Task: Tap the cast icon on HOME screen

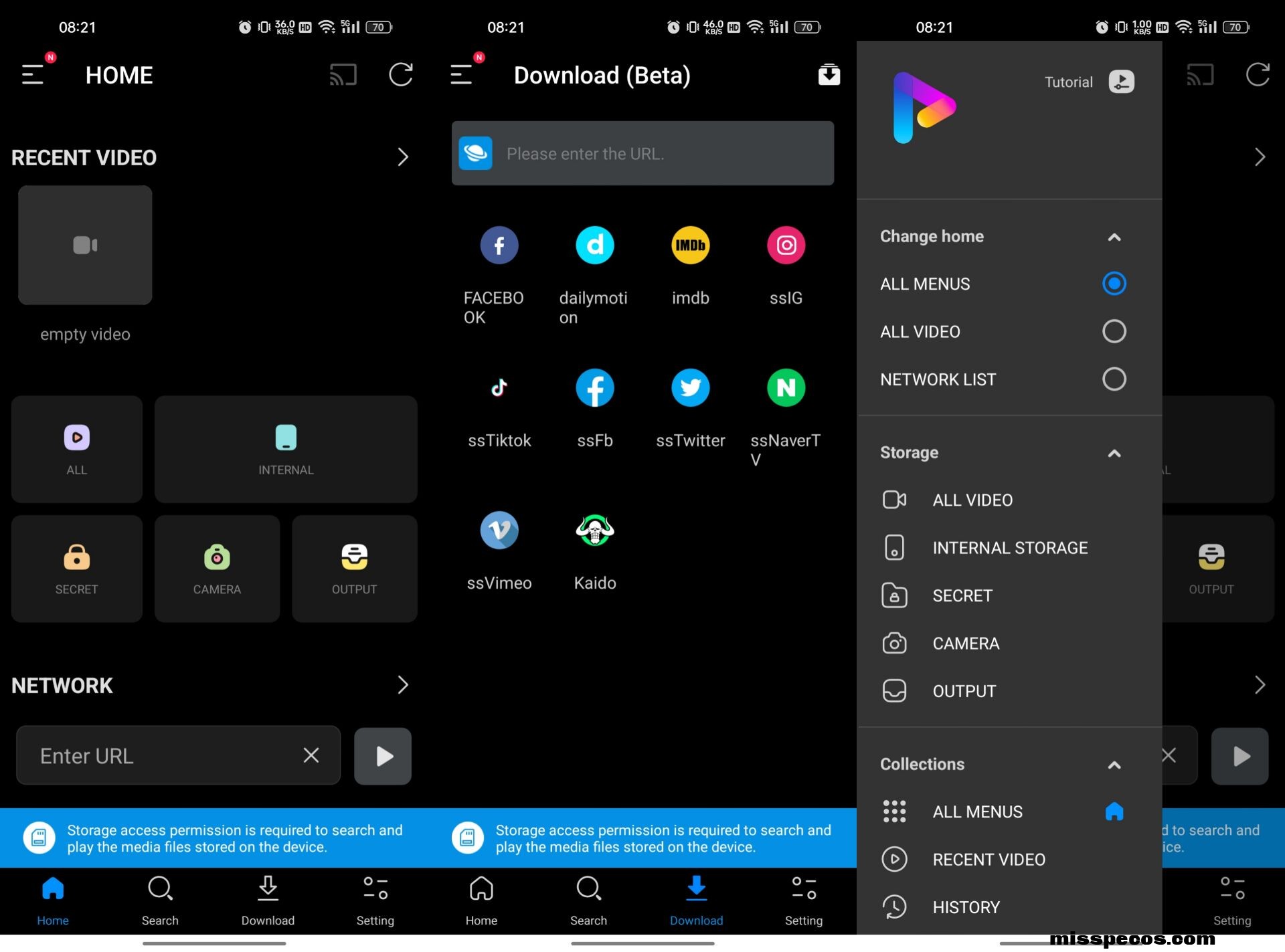Action: [x=343, y=75]
